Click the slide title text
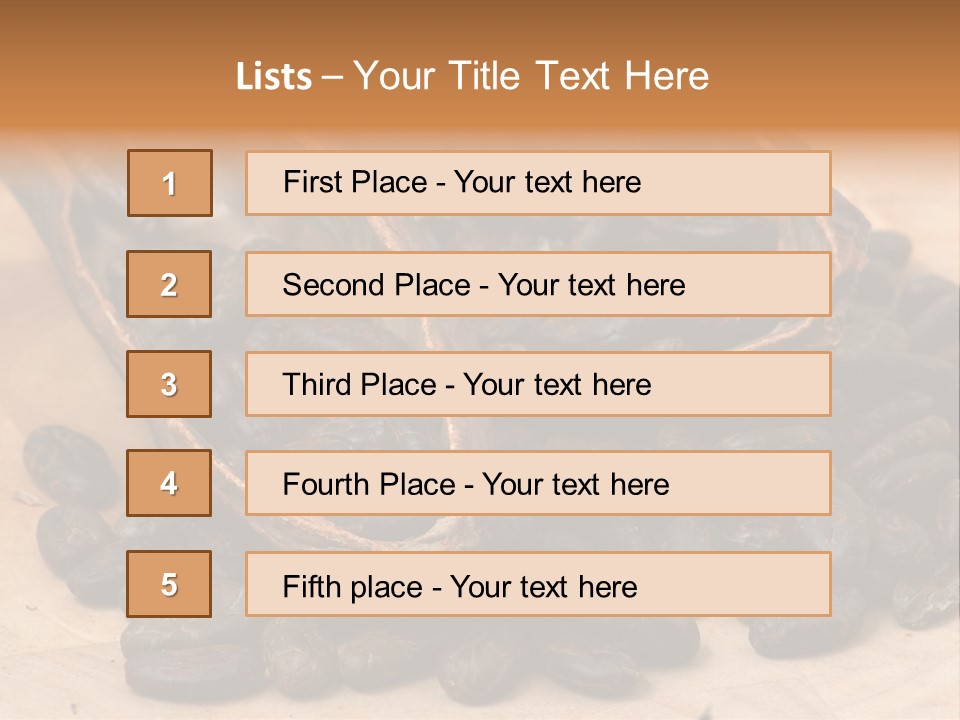 click(472, 76)
